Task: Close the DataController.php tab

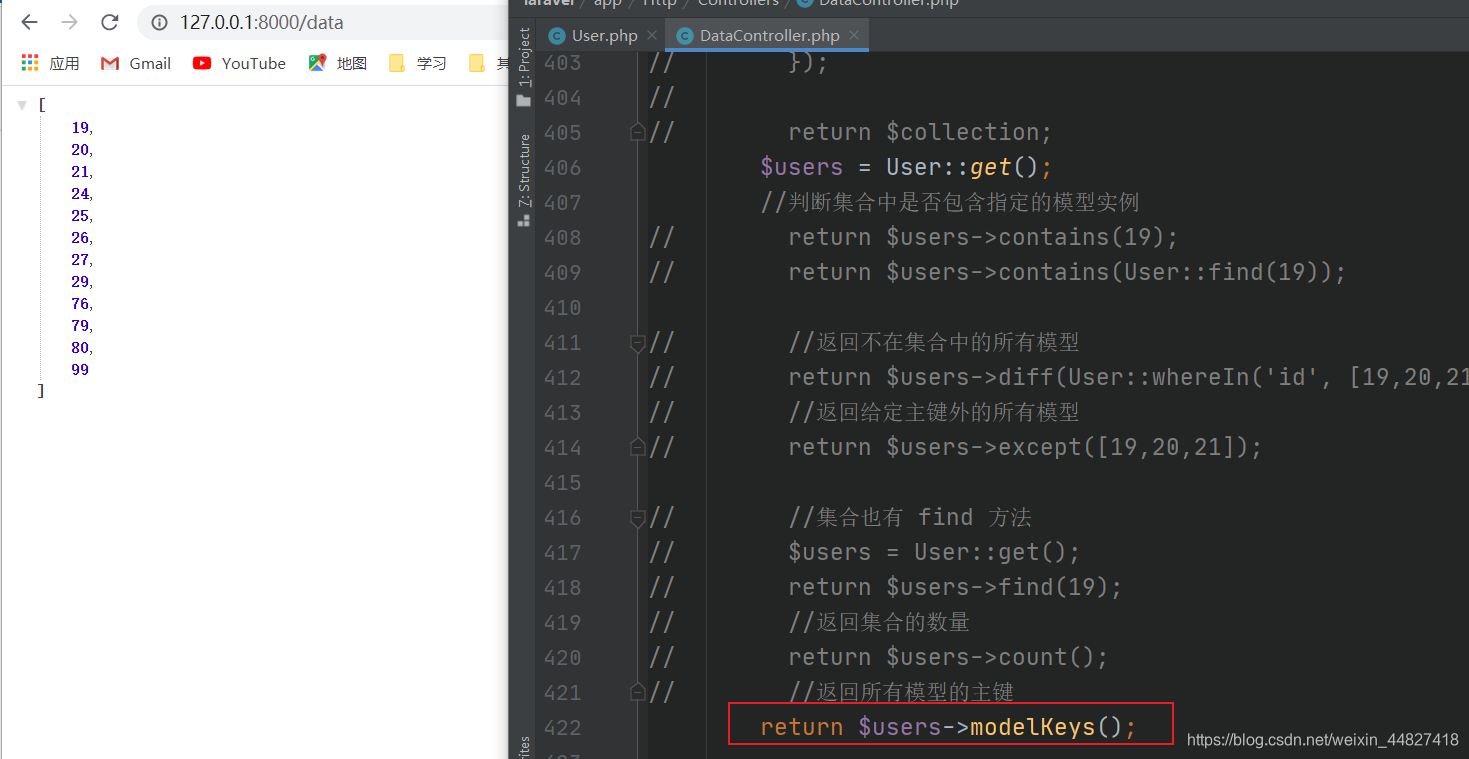Action: coord(854,35)
